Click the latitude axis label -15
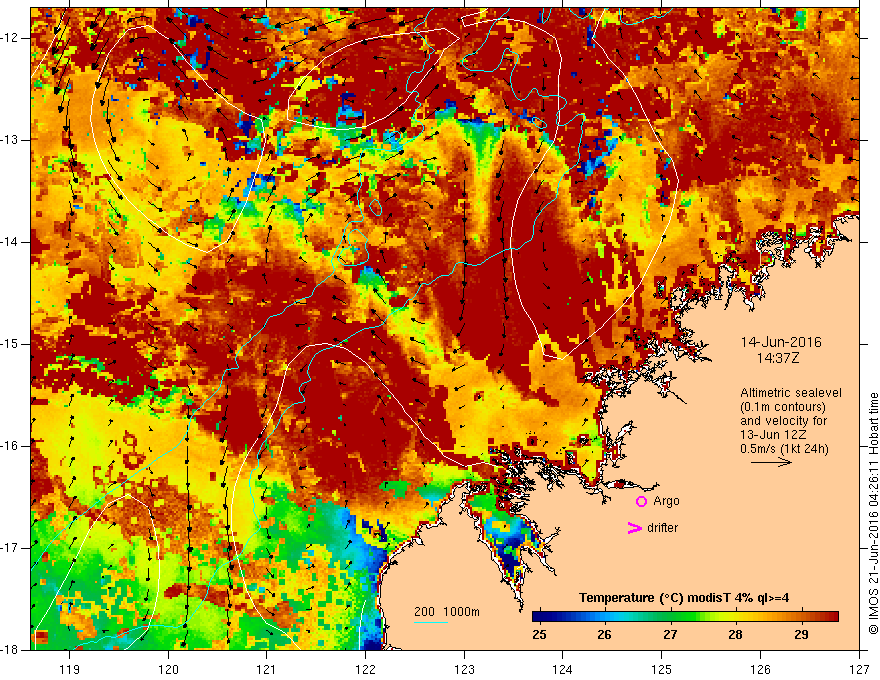The image size is (880, 680). click(11, 344)
